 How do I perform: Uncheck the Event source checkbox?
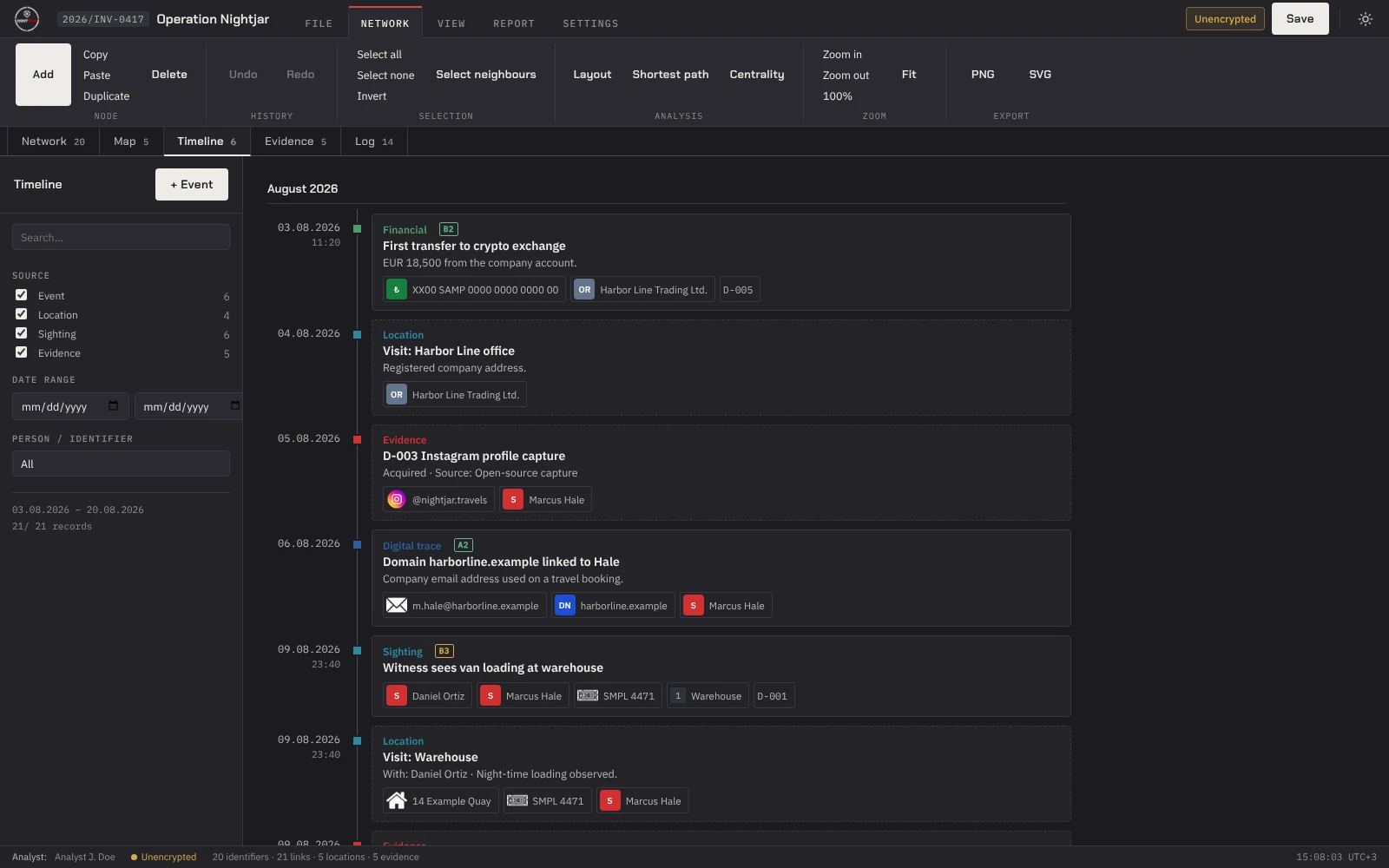(22, 295)
